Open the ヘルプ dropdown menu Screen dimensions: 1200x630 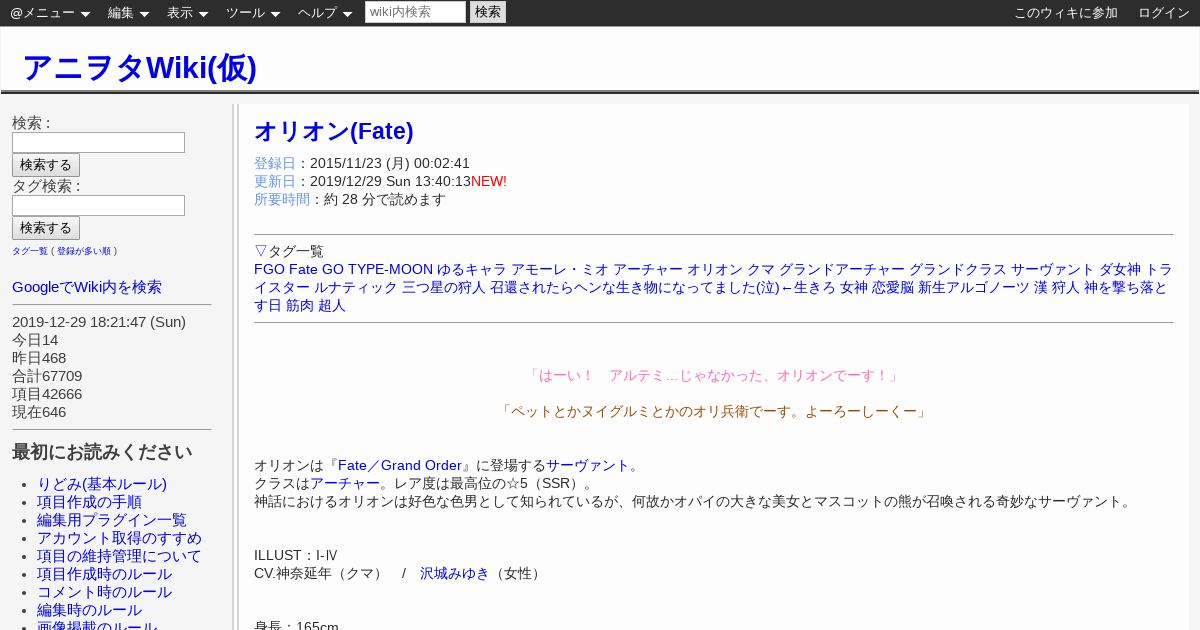325,13
